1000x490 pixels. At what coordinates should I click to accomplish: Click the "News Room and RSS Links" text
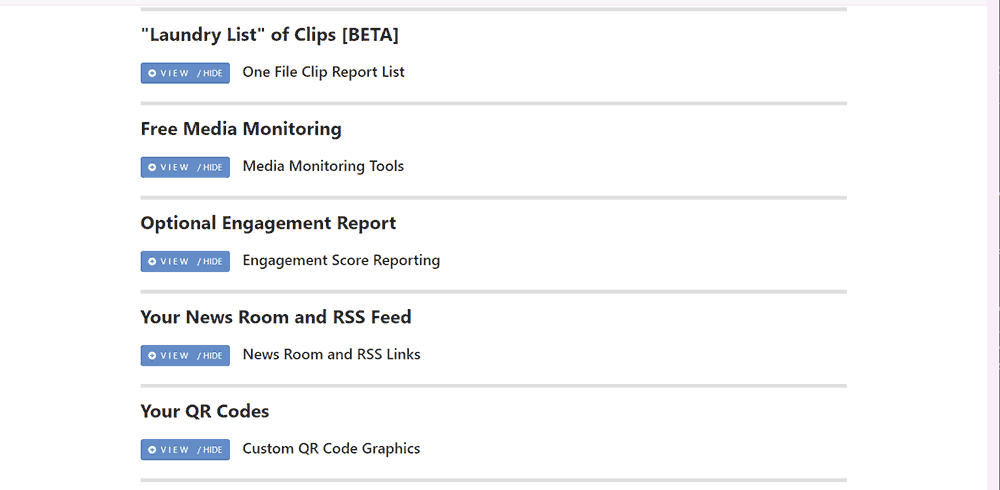pyautogui.click(x=331, y=354)
